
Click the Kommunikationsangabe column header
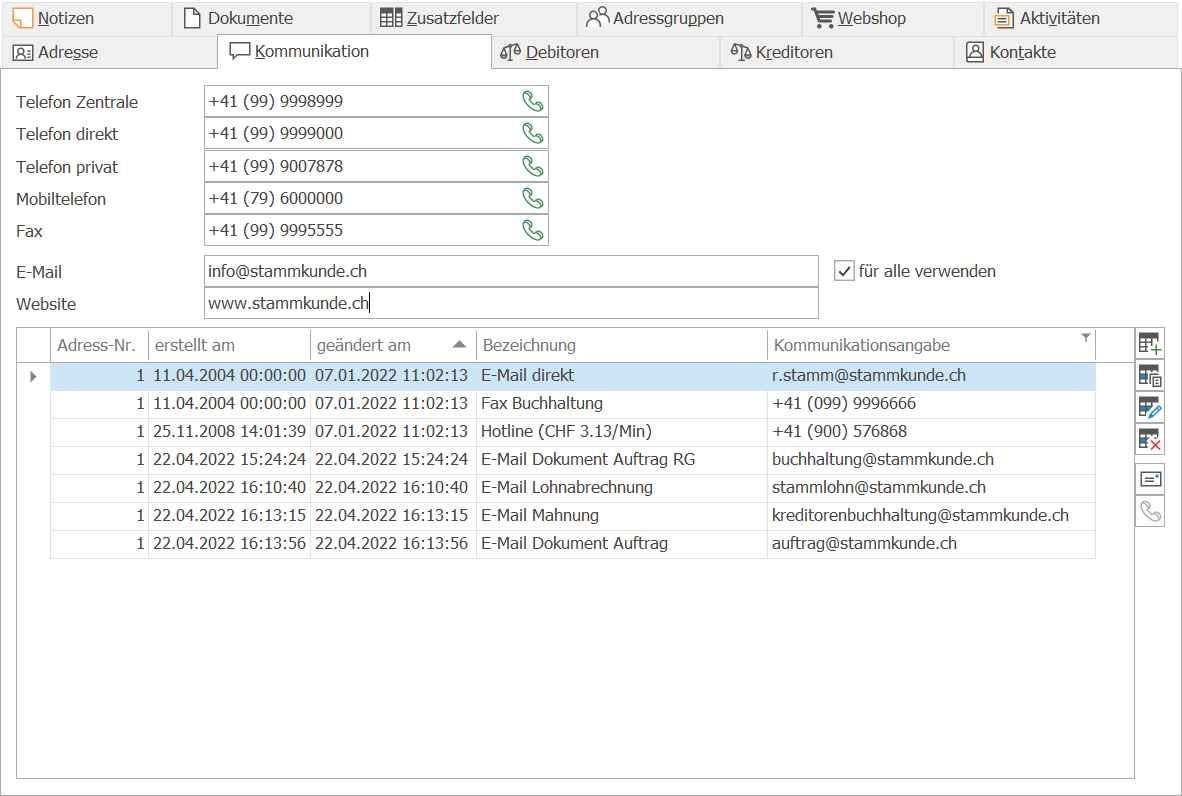coord(931,345)
